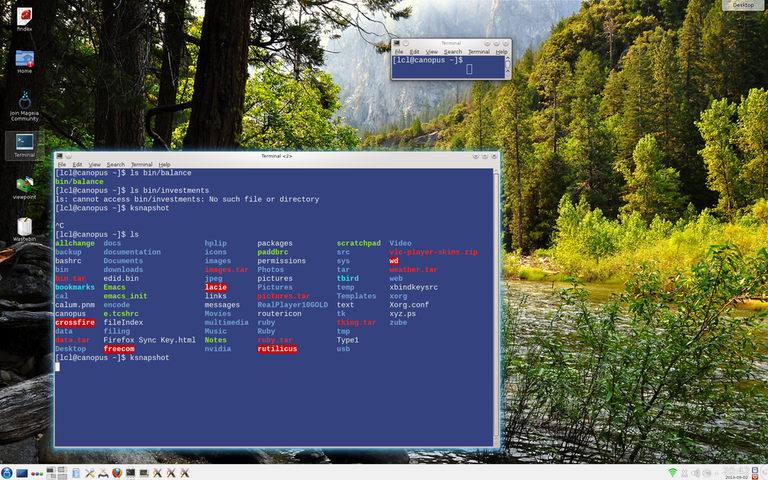This screenshot has width=768, height=480.
Task: Open File menu in the small Terminal window
Action: pos(399,51)
